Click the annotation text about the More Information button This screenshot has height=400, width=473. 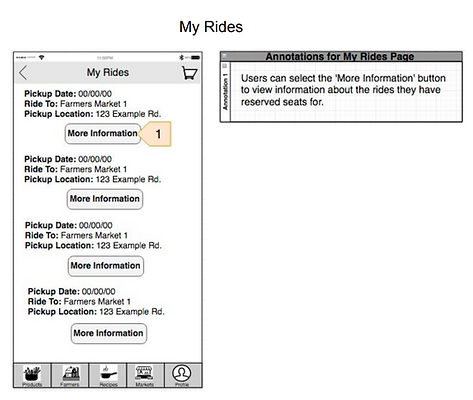click(x=343, y=90)
